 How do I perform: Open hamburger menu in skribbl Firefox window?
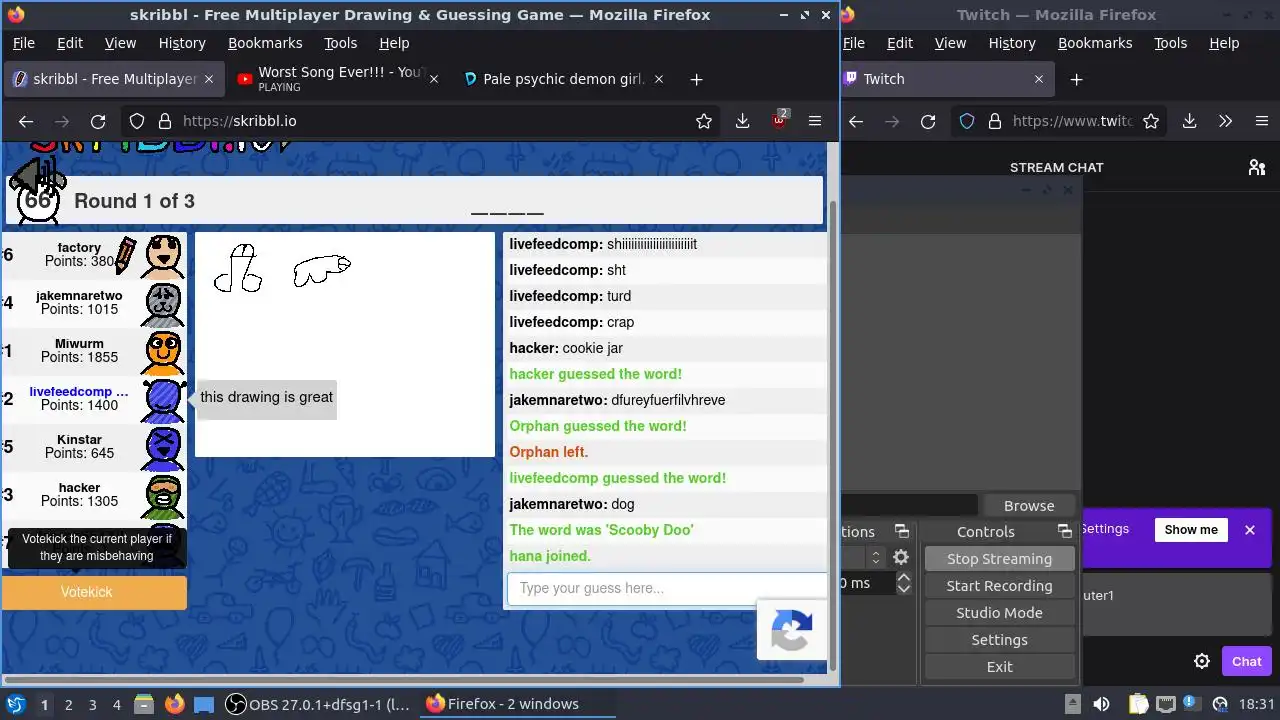(x=815, y=121)
